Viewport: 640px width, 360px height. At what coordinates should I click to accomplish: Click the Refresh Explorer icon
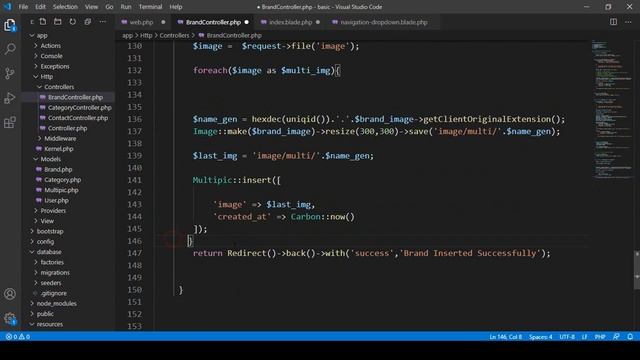click(x=73, y=22)
